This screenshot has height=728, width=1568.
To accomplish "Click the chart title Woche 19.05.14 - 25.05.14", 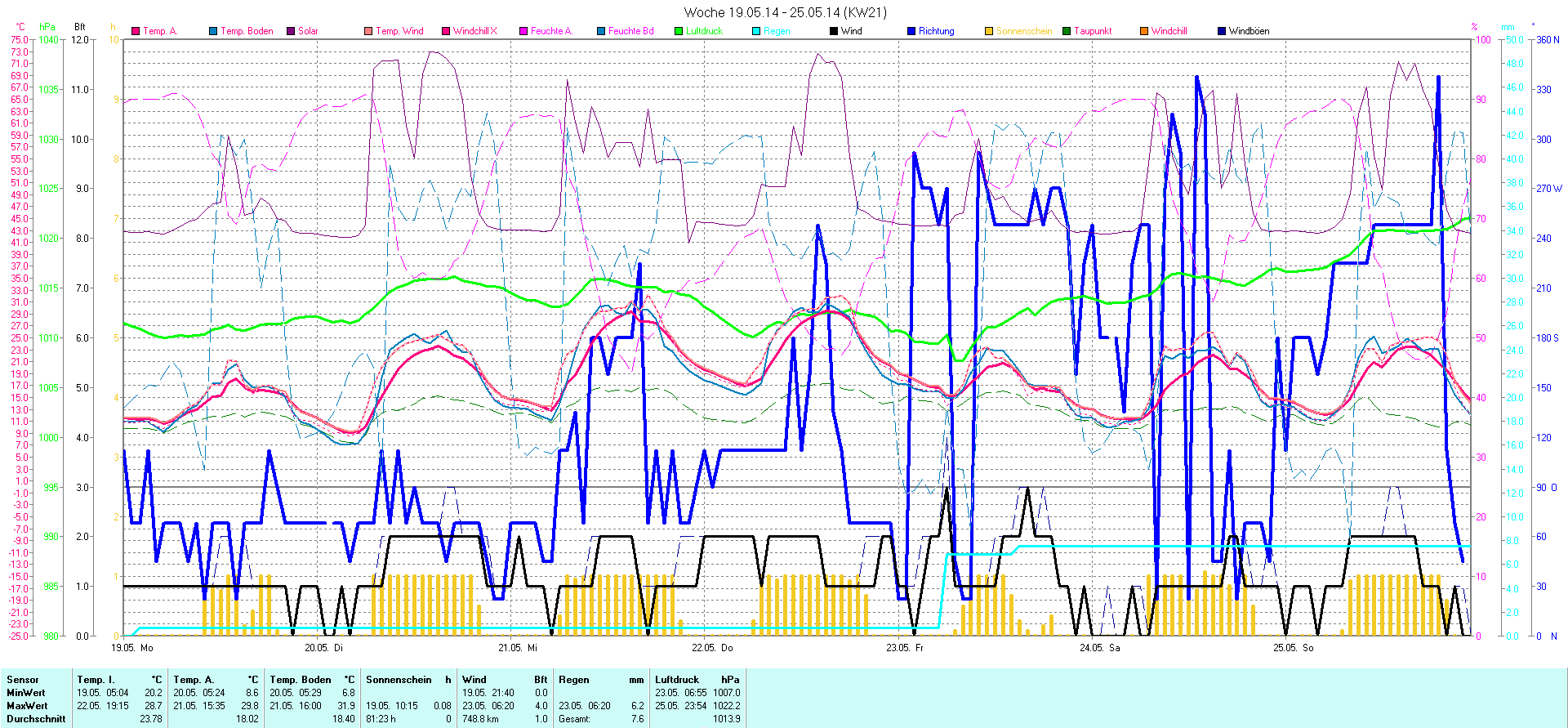I will tap(785, 12).
